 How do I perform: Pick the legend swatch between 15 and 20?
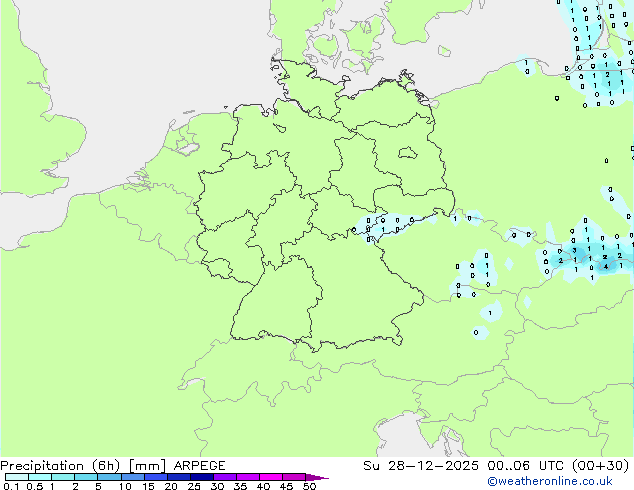pyautogui.click(x=156, y=477)
